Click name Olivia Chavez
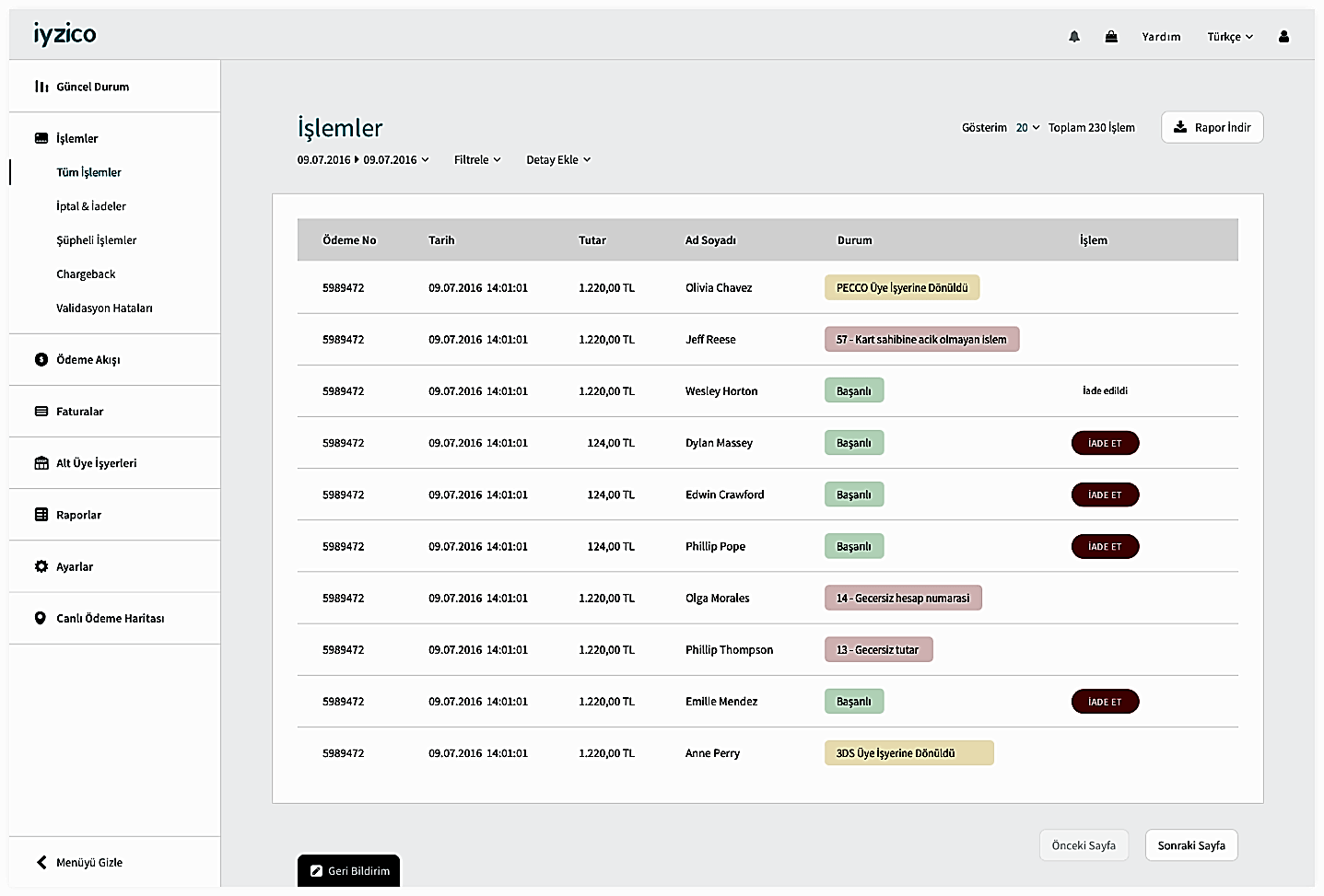This screenshot has width=1324, height=896. 719,288
